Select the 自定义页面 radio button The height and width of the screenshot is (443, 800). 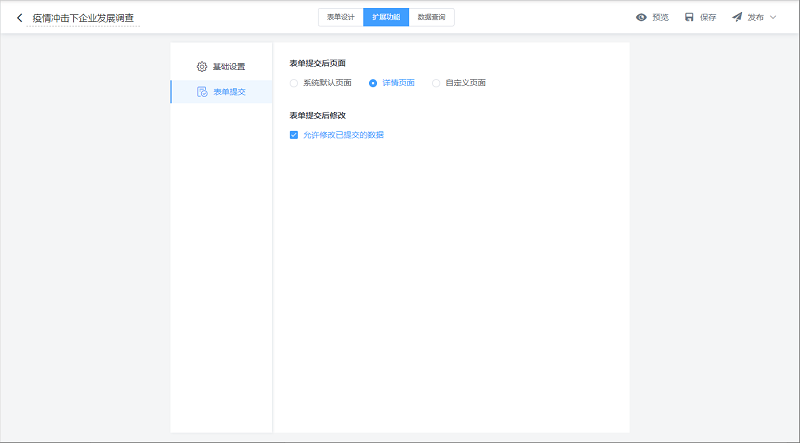tap(436, 83)
